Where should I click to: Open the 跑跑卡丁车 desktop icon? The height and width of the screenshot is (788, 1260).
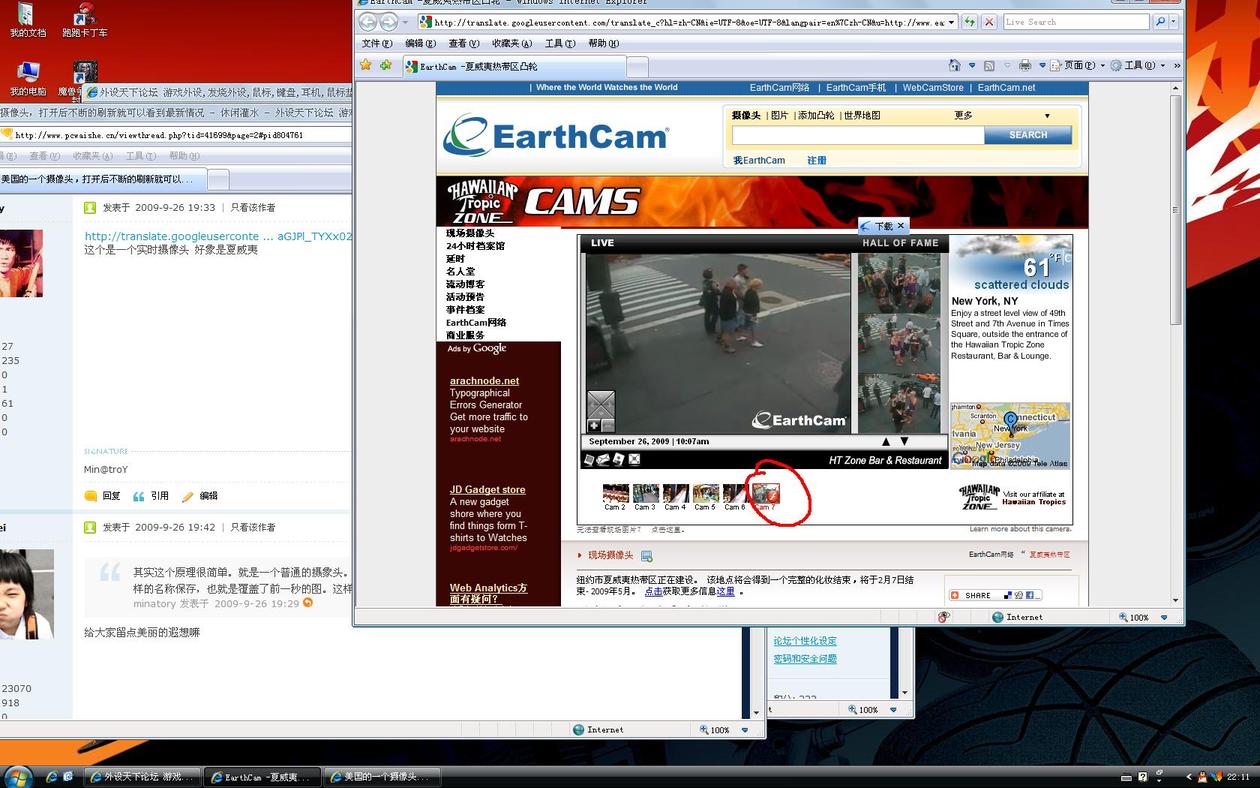pos(84,20)
